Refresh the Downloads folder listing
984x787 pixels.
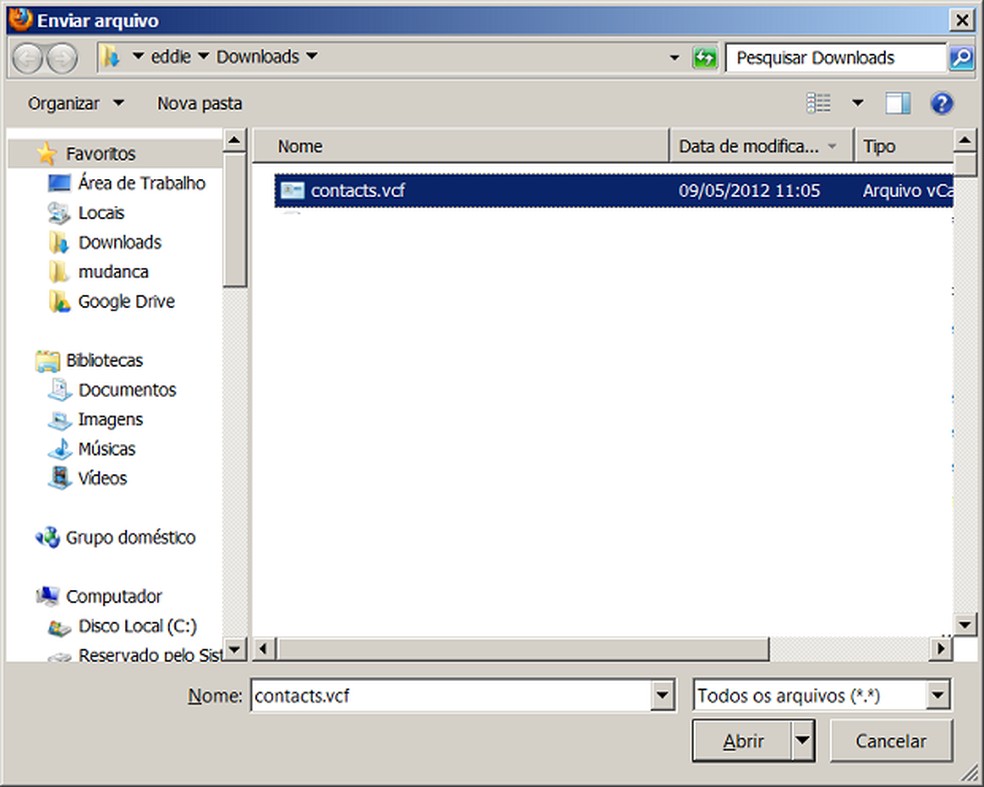coord(704,58)
